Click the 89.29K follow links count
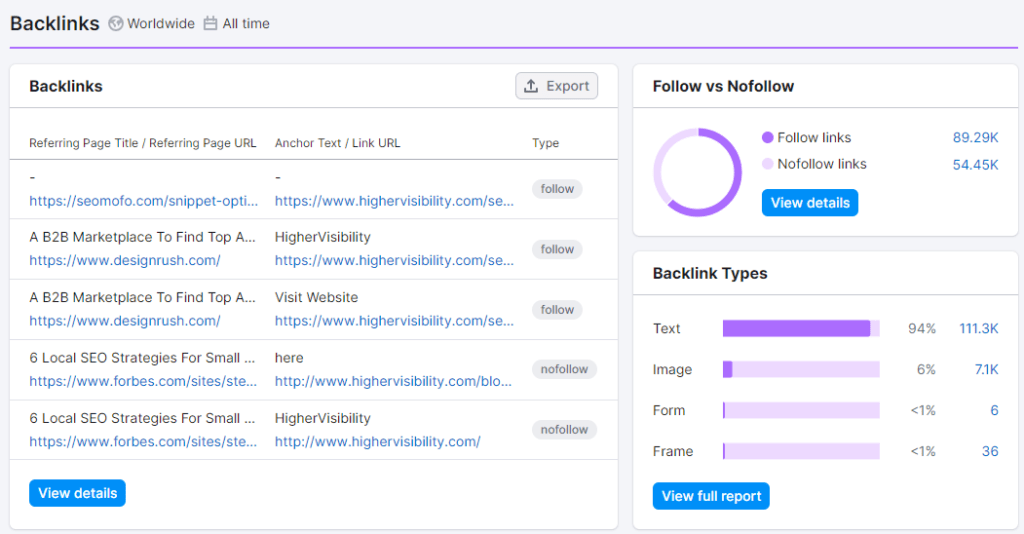 pos(975,138)
